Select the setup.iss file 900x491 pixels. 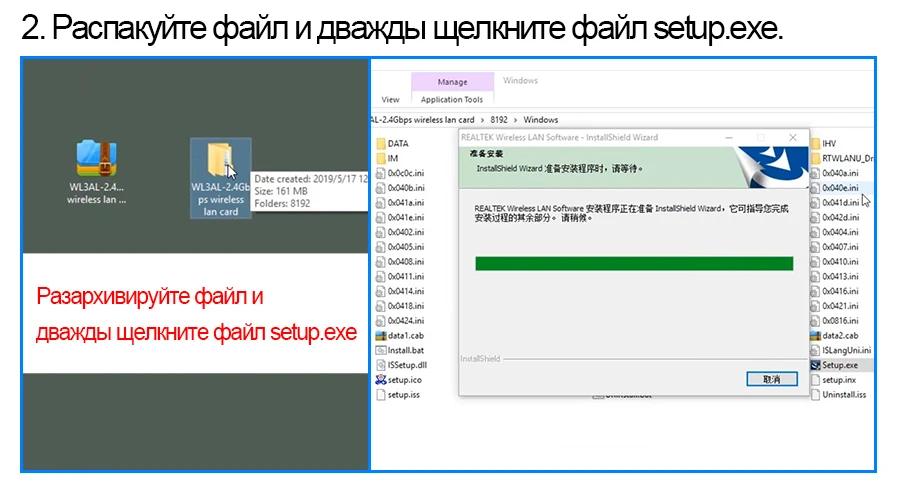[398, 395]
